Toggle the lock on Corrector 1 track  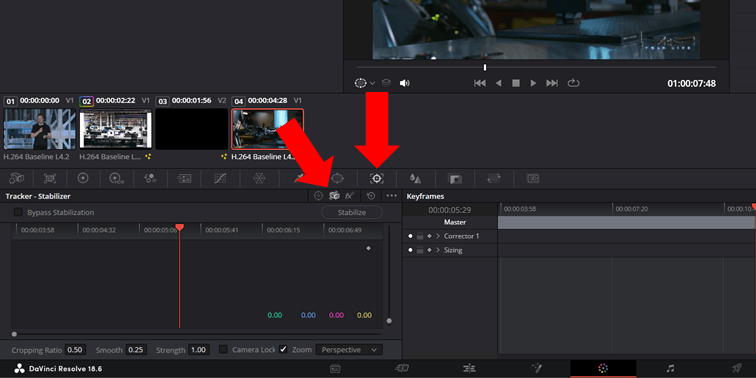(x=420, y=236)
